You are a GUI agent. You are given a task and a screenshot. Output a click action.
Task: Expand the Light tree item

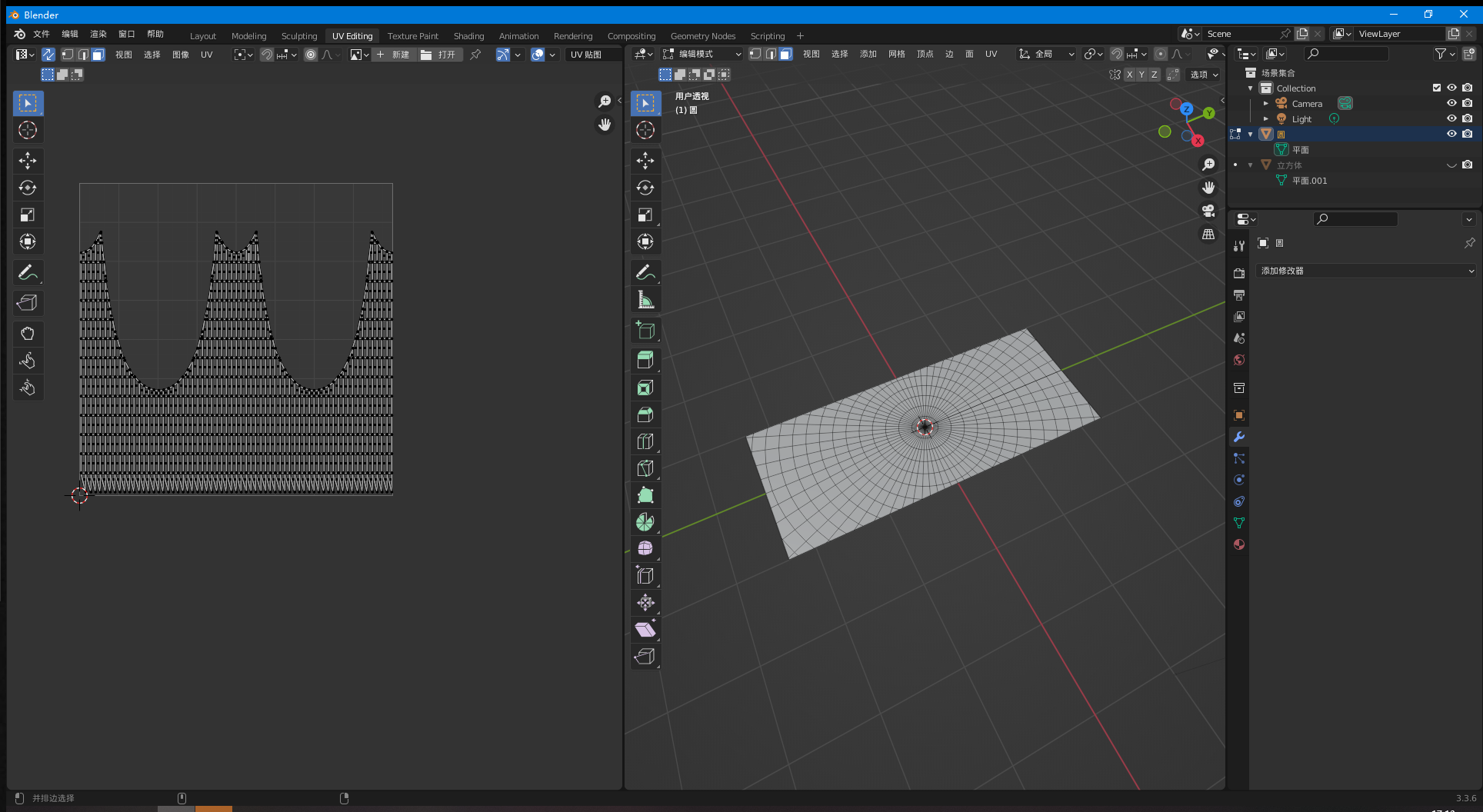coord(1266,118)
